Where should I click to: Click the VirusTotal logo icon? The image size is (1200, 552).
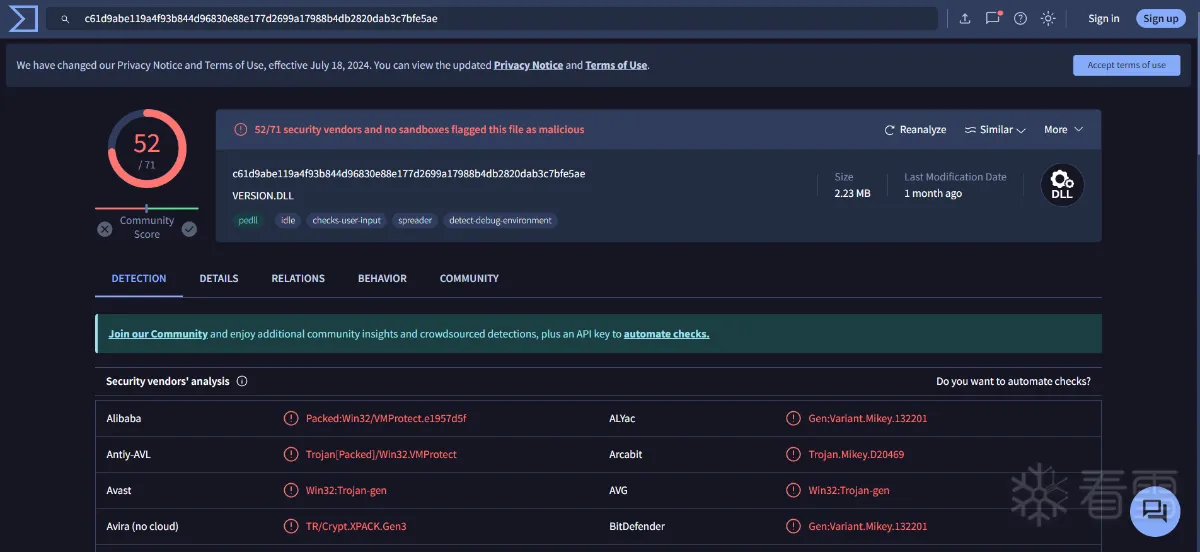22,18
